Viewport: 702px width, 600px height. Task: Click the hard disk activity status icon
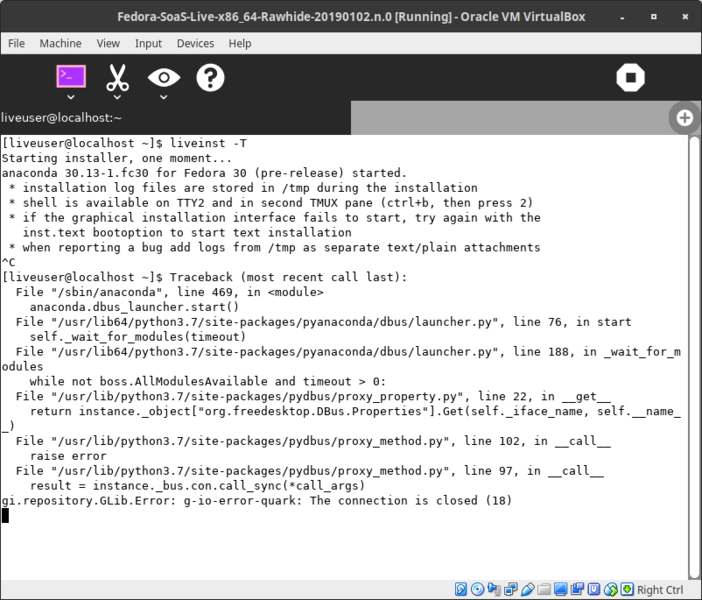[x=462, y=590]
